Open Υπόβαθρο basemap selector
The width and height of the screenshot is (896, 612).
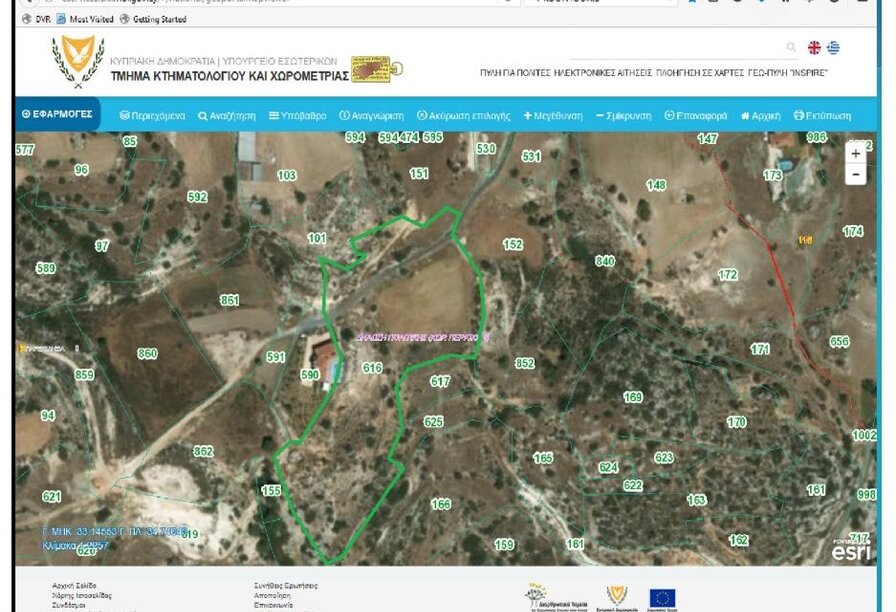[297, 115]
